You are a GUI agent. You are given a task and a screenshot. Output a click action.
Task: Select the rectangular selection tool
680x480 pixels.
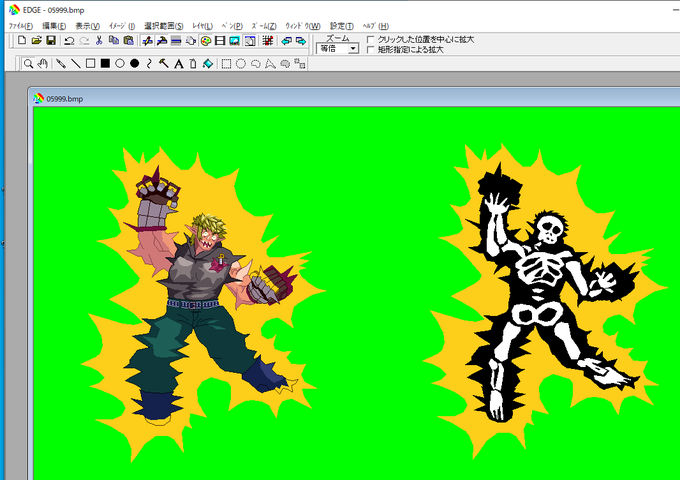tap(226, 64)
